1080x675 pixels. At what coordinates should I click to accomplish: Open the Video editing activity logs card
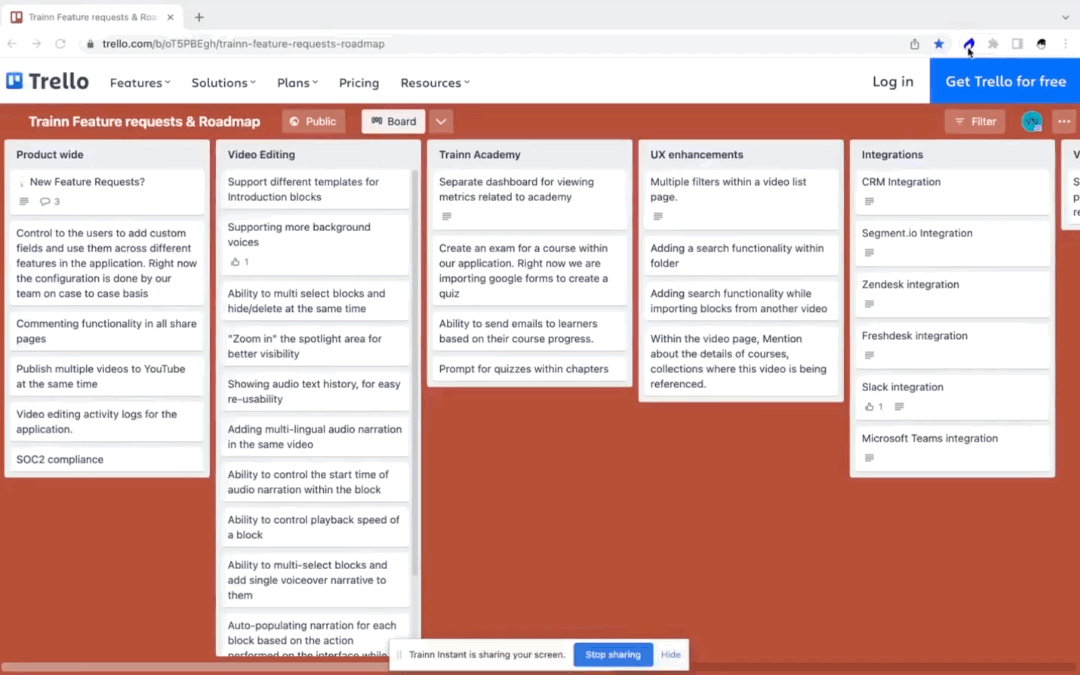click(x=107, y=422)
